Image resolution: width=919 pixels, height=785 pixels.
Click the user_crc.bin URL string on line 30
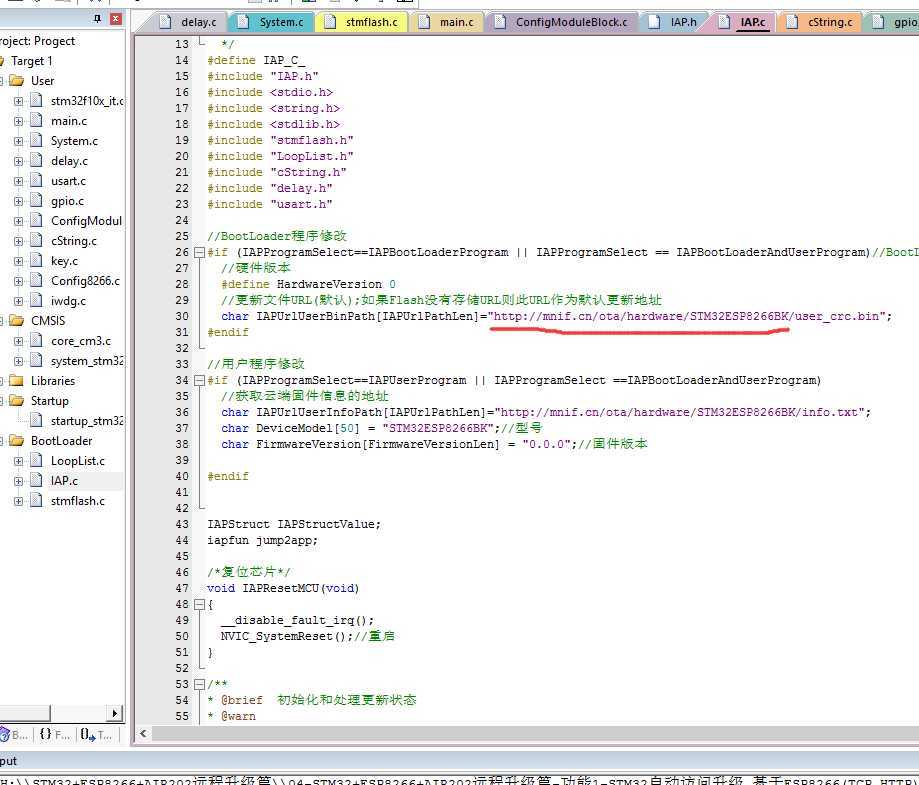pyautogui.click(x=686, y=316)
